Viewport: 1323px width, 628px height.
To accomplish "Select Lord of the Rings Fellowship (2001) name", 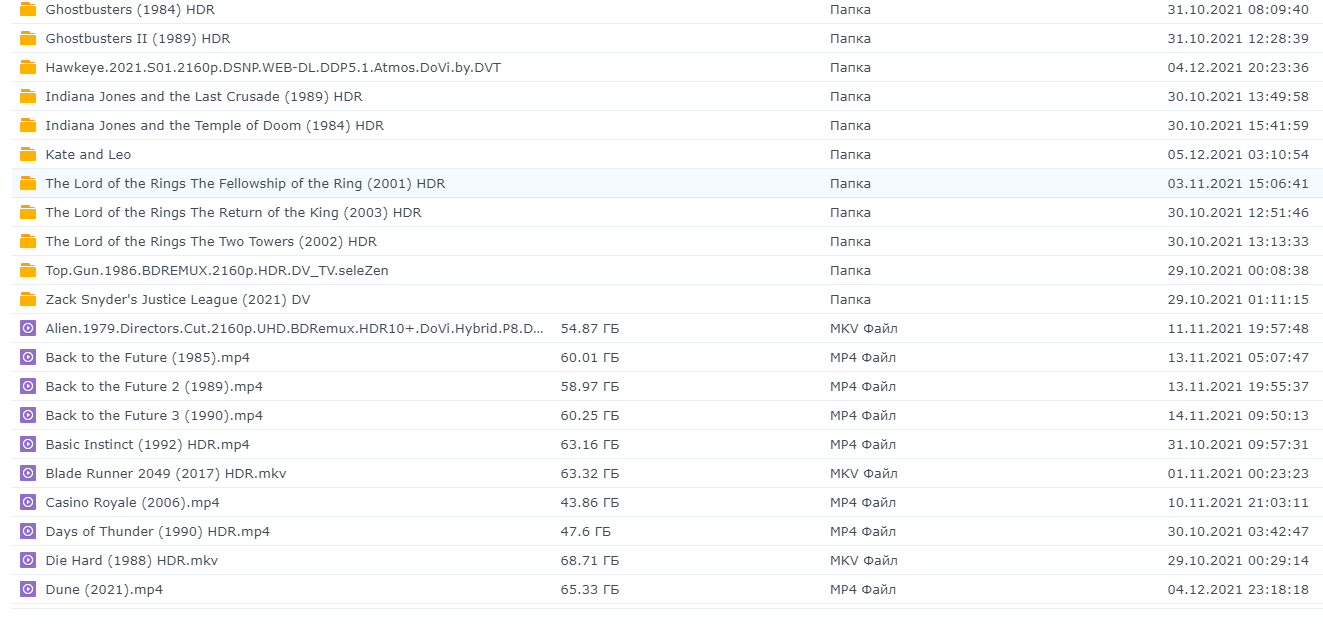I will coord(245,184).
